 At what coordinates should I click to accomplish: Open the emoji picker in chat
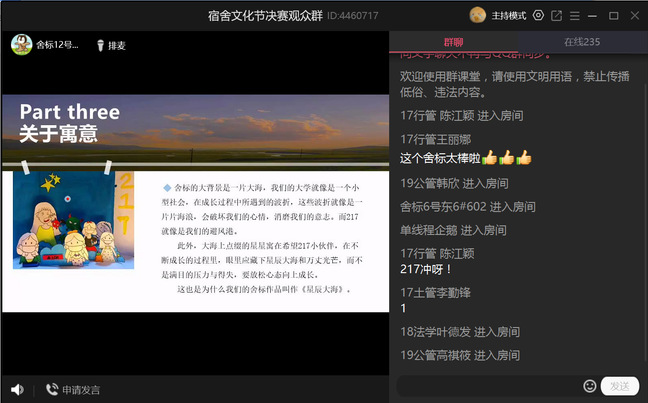pos(589,386)
